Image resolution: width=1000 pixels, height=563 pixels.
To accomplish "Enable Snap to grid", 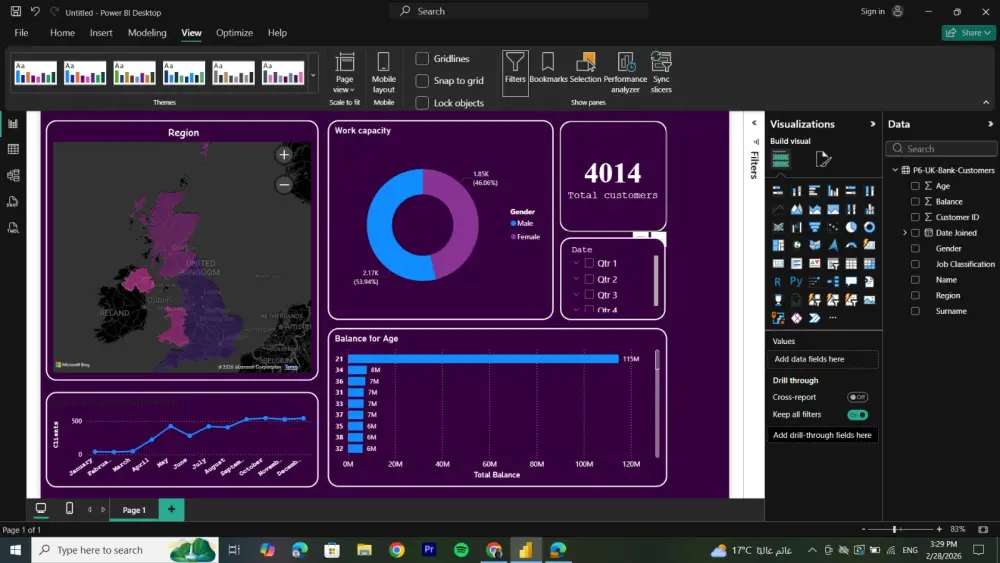I will (422, 81).
